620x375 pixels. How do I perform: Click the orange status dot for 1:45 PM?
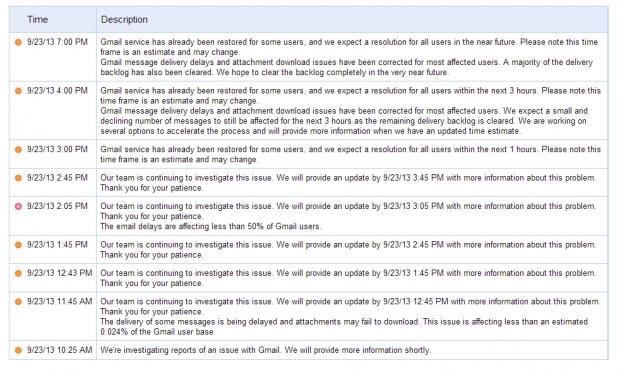(x=18, y=245)
